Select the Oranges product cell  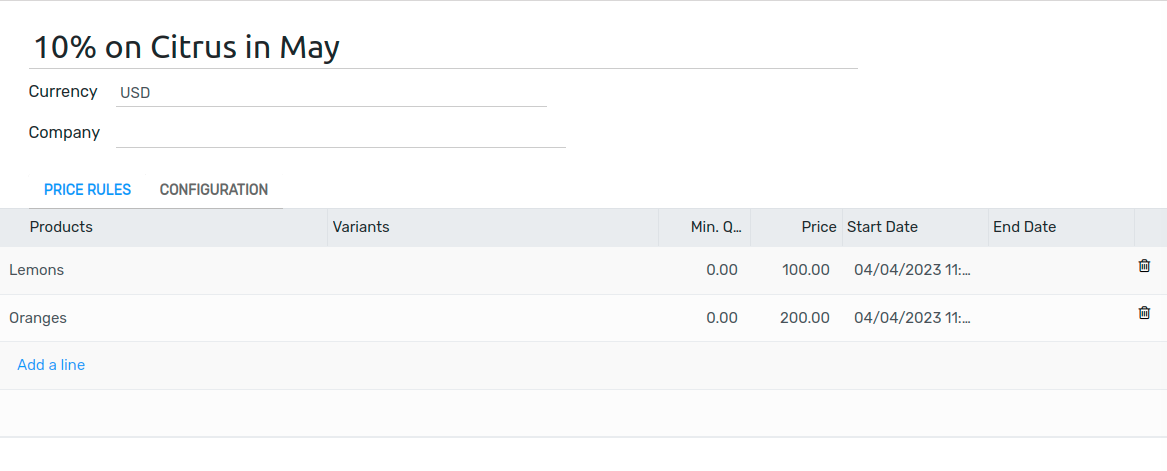(x=164, y=318)
